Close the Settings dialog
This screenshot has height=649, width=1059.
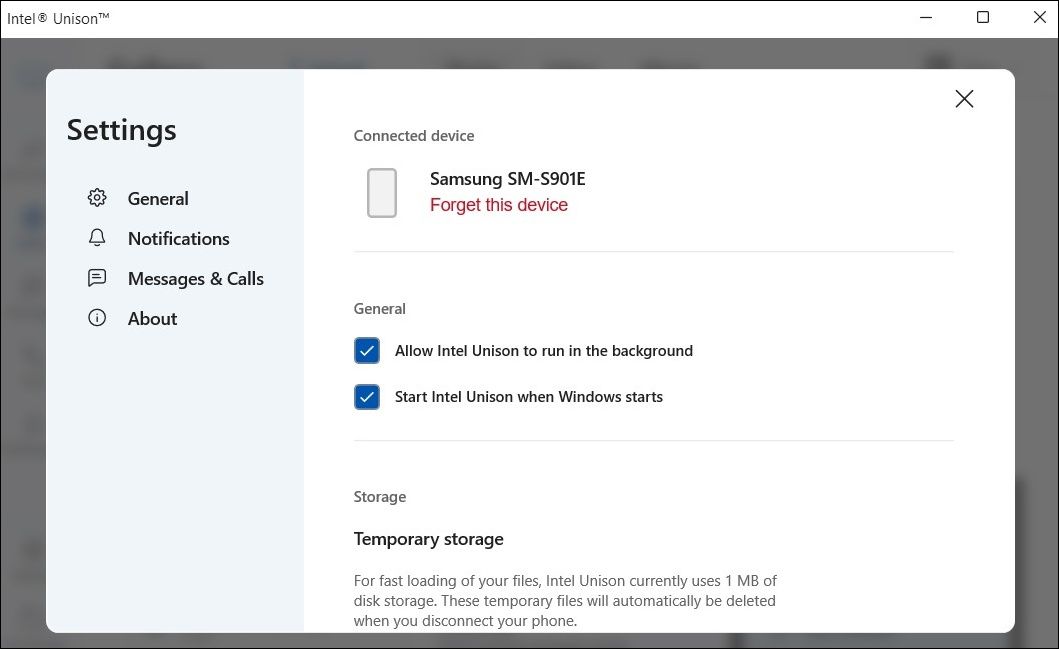click(x=964, y=99)
